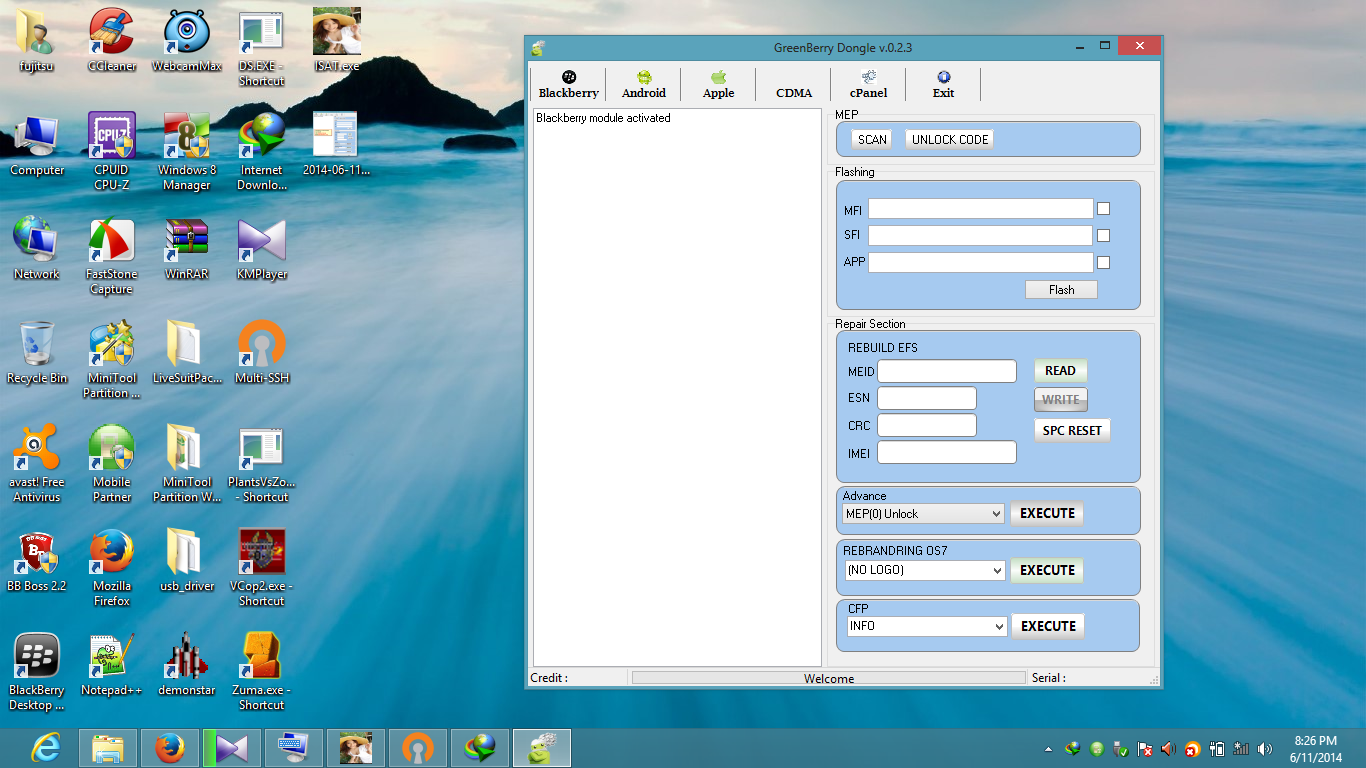Screen dimensions: 1366x768
Task: Select the WebcamMax desktop icon
Action: point(186,40)
